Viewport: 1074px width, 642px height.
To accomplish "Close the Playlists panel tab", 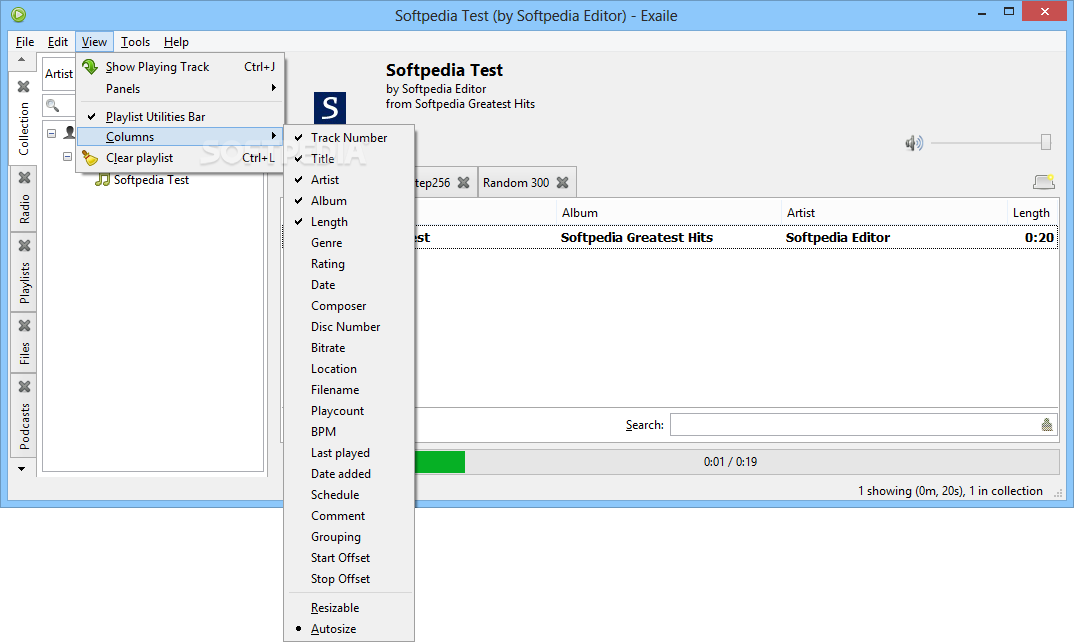I will pyautogui.click(x=25, y=245).
